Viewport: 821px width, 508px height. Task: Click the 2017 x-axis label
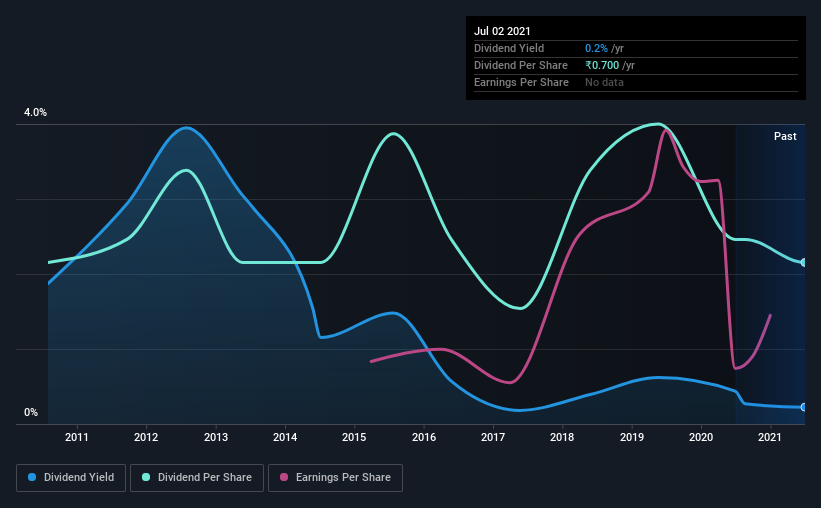click(x=493, y=437)
